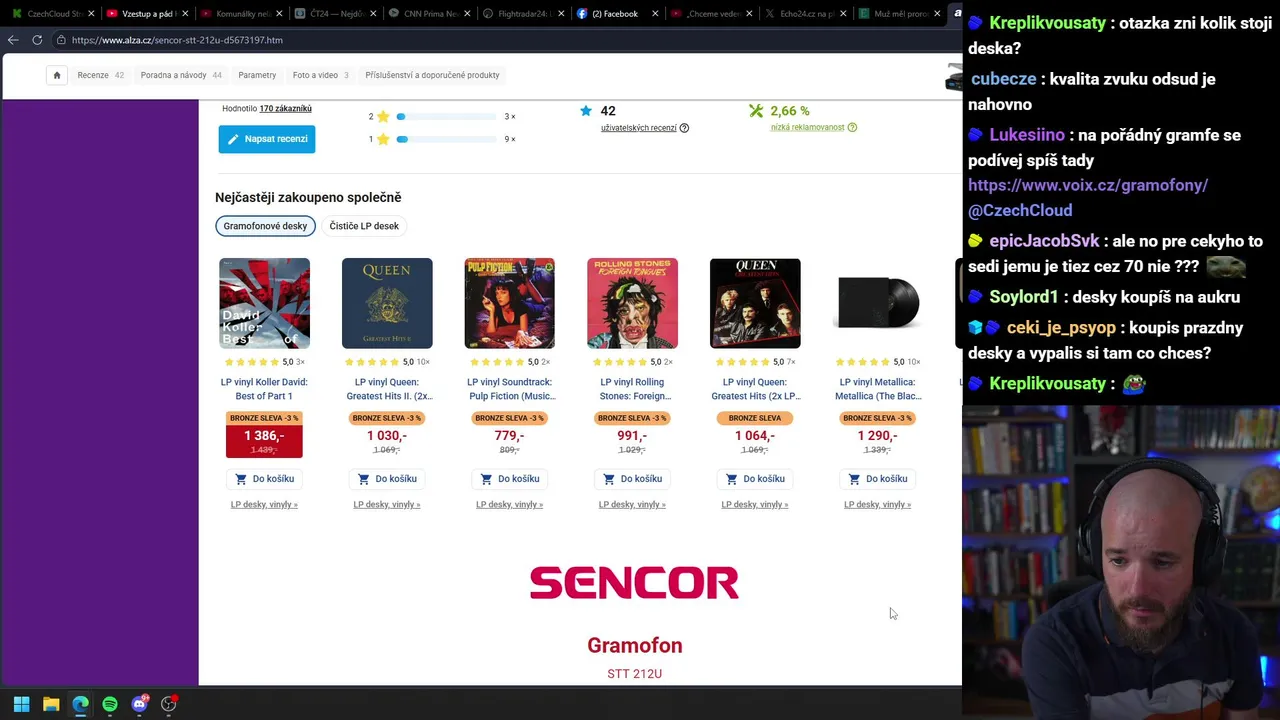The width and height of the screenshot is (1280, 720).
Task: Select the Gramofonové desky filter chip
Action: click(x=265, y=226)
